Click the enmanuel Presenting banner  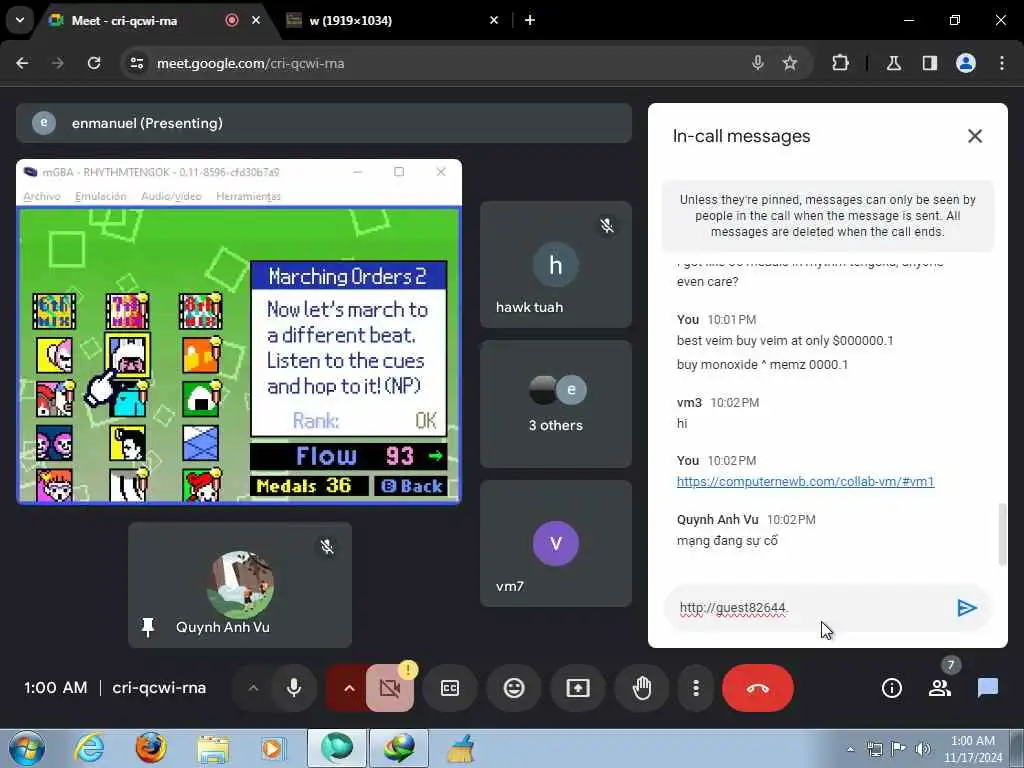point(324,123)
